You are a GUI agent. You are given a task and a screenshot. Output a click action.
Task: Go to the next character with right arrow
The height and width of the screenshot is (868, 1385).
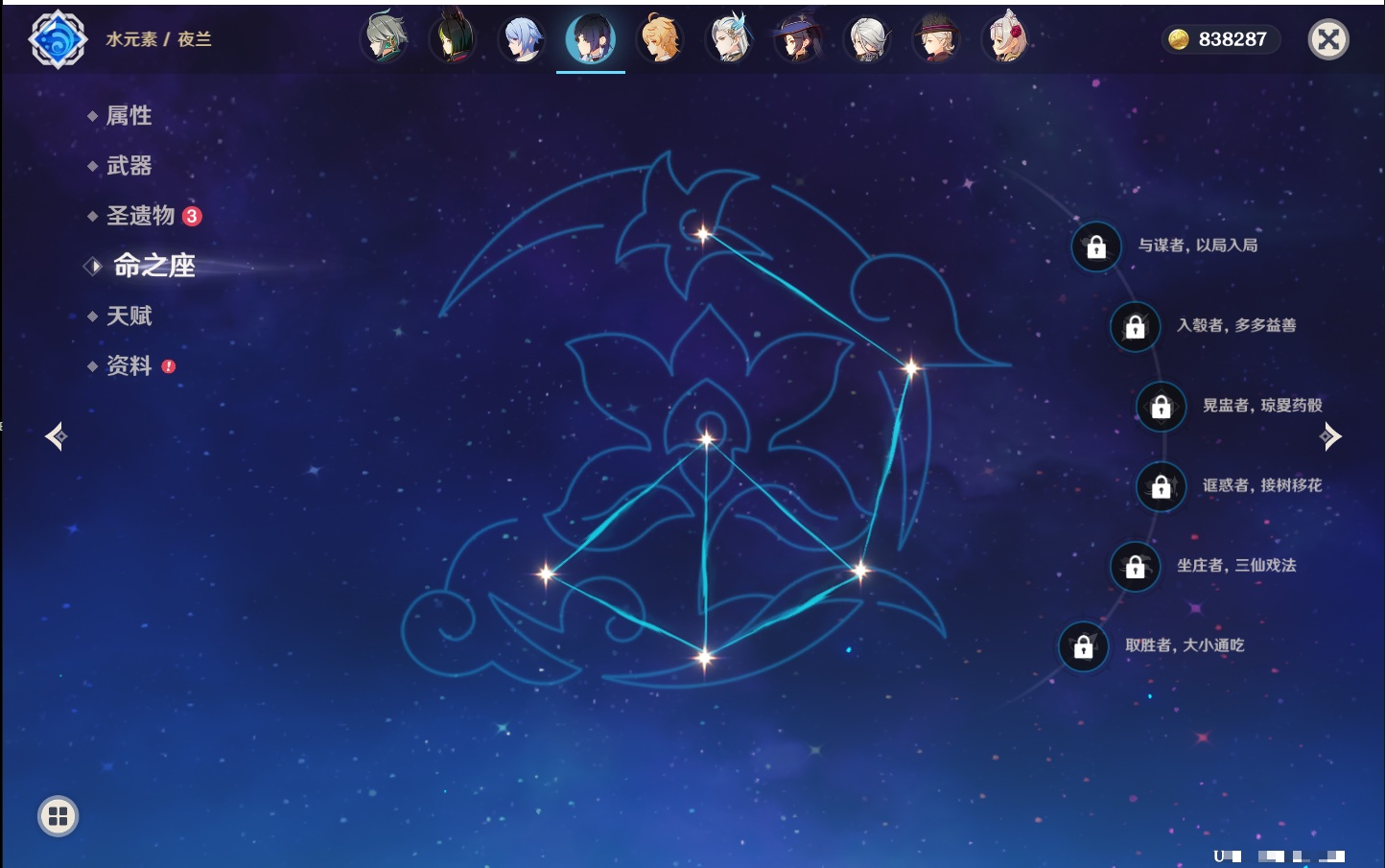(1330, 436)
